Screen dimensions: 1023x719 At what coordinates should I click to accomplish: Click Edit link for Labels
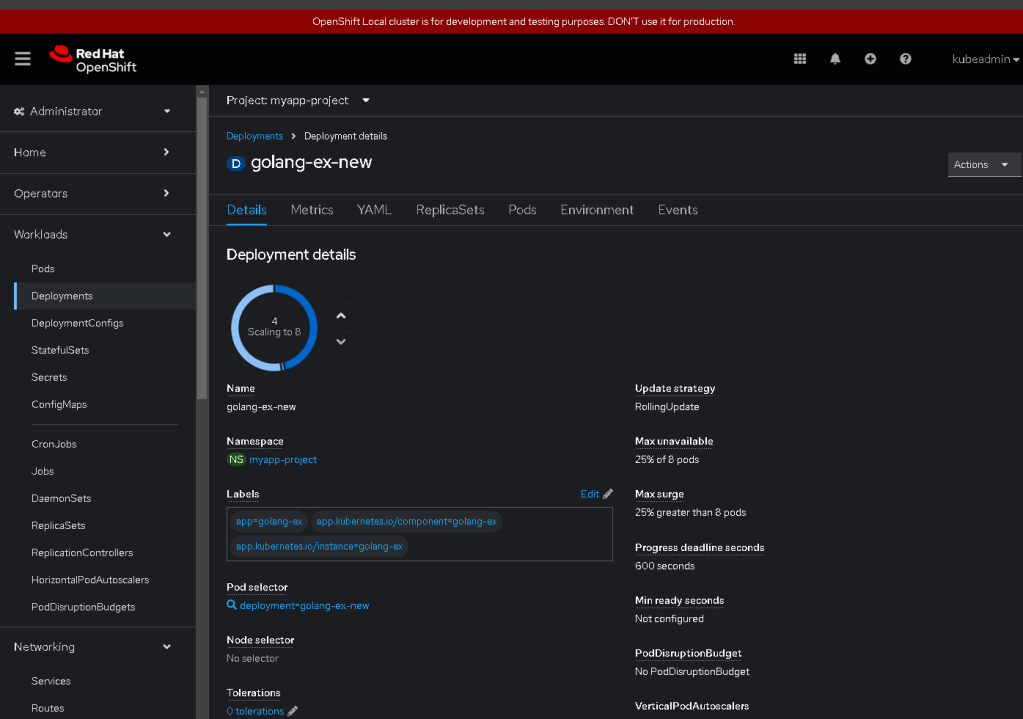590,494
